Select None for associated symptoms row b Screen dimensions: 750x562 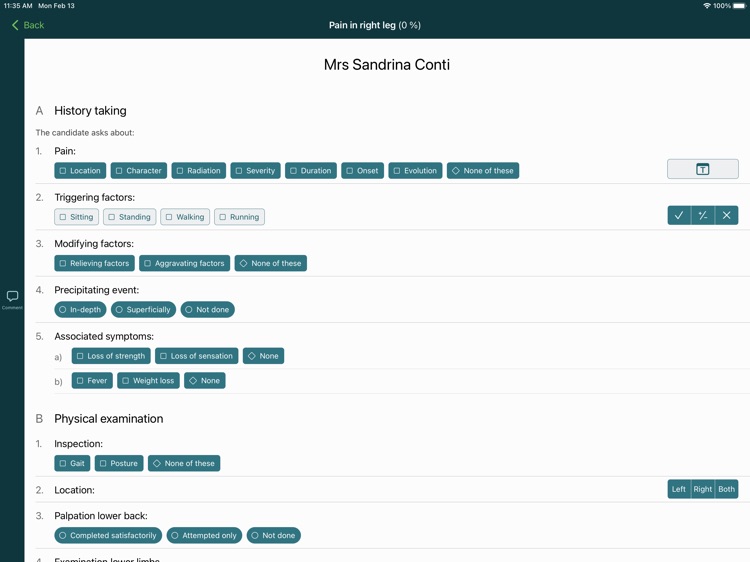205,381
